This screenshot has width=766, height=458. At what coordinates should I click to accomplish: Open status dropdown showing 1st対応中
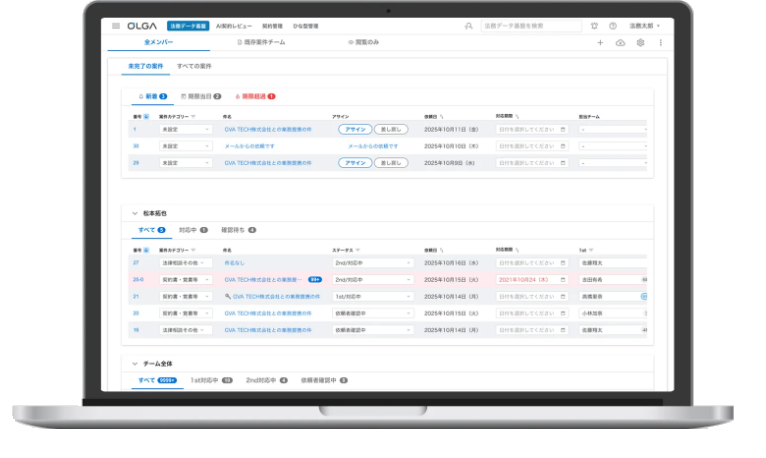[x=372, y=296]
